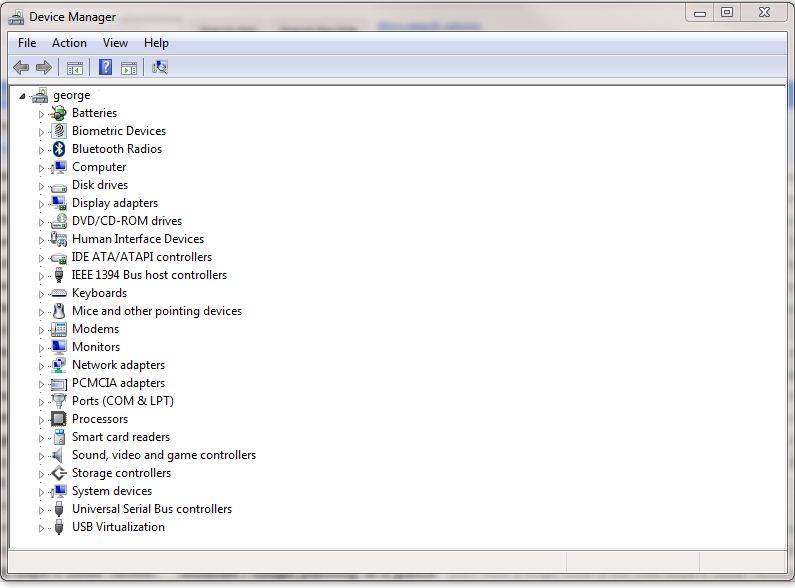This screenshot has height=588, width=795.
Task: Select Biometric Devices text
Action: point(119,131)
